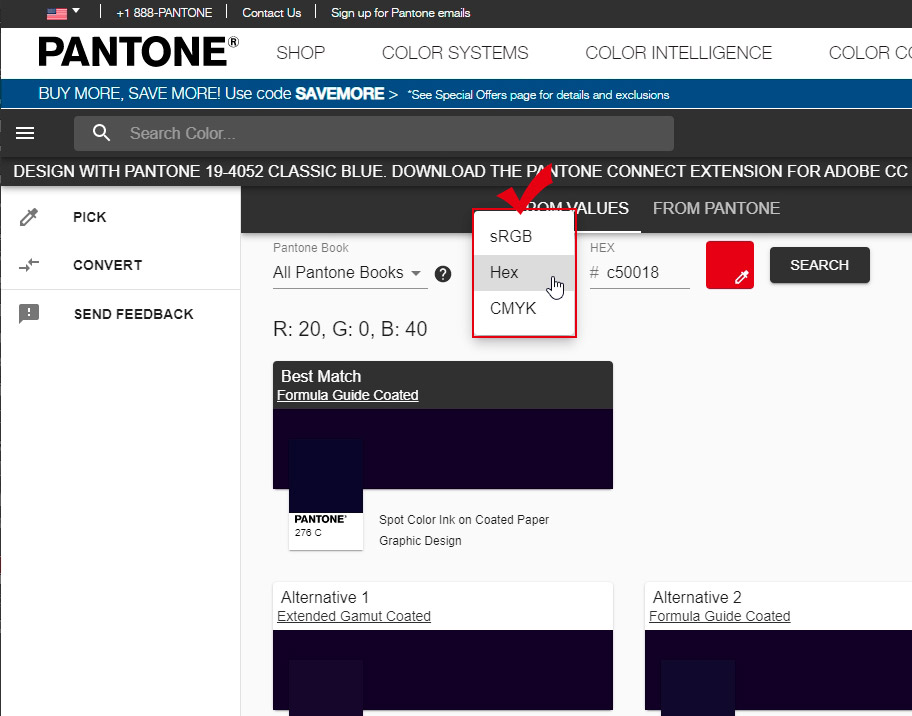The height and width of the screenshot is (716, 912).
Task: Click the Classic Blue download banner
Action: click(459, 171)
